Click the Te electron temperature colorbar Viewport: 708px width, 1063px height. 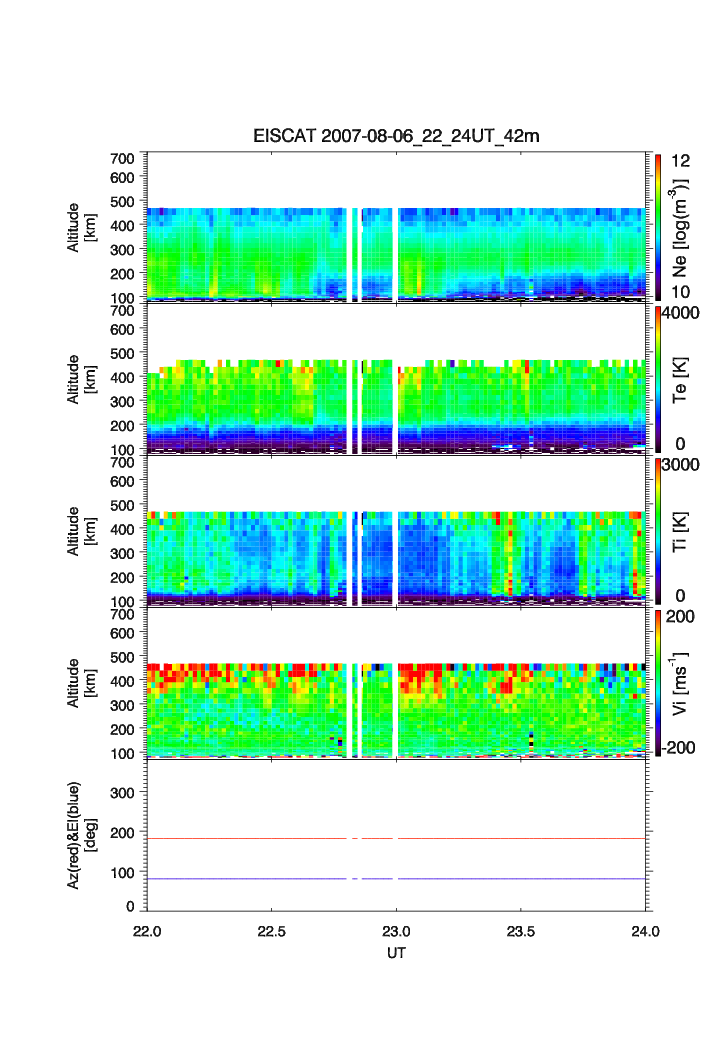657,380
